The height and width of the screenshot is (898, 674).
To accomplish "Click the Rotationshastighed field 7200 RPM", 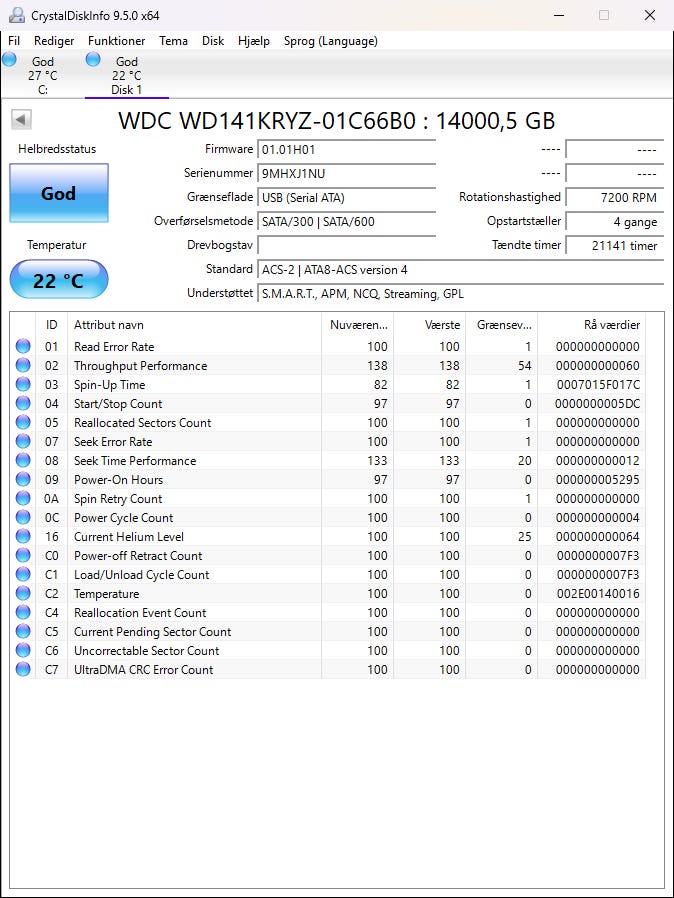I will pyautogui.click(x=614, y=198).
